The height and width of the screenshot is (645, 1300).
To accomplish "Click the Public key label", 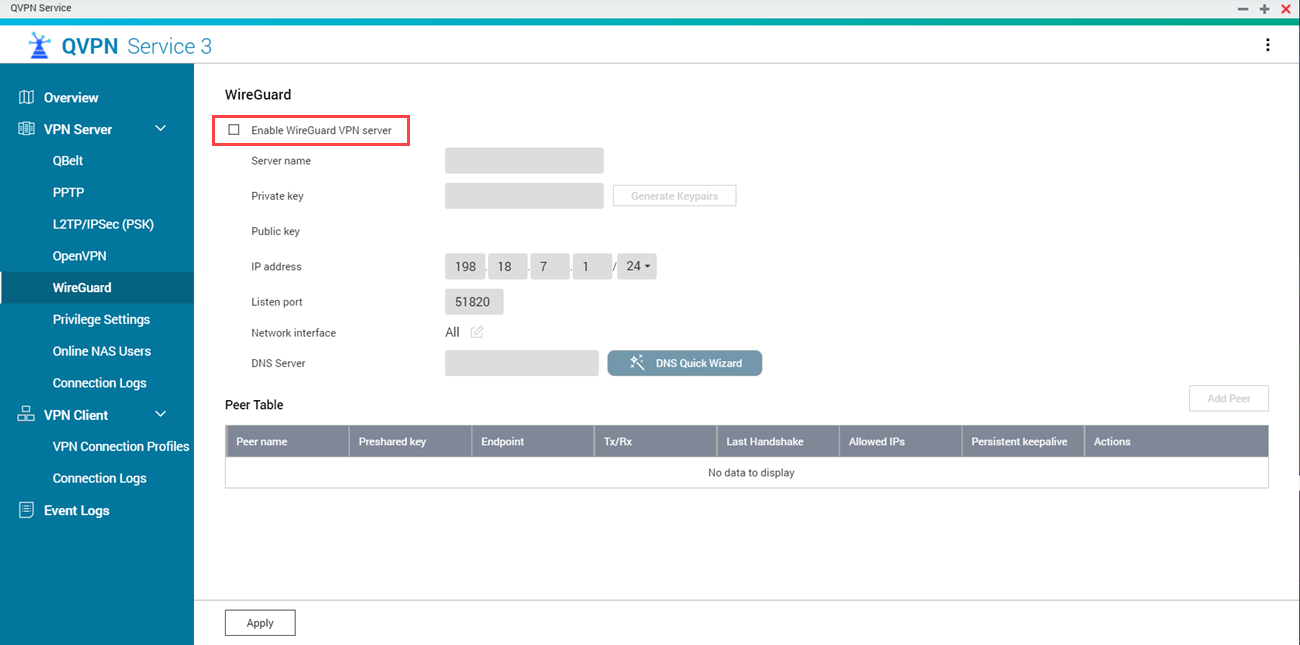I will click(x=275, y=231).
